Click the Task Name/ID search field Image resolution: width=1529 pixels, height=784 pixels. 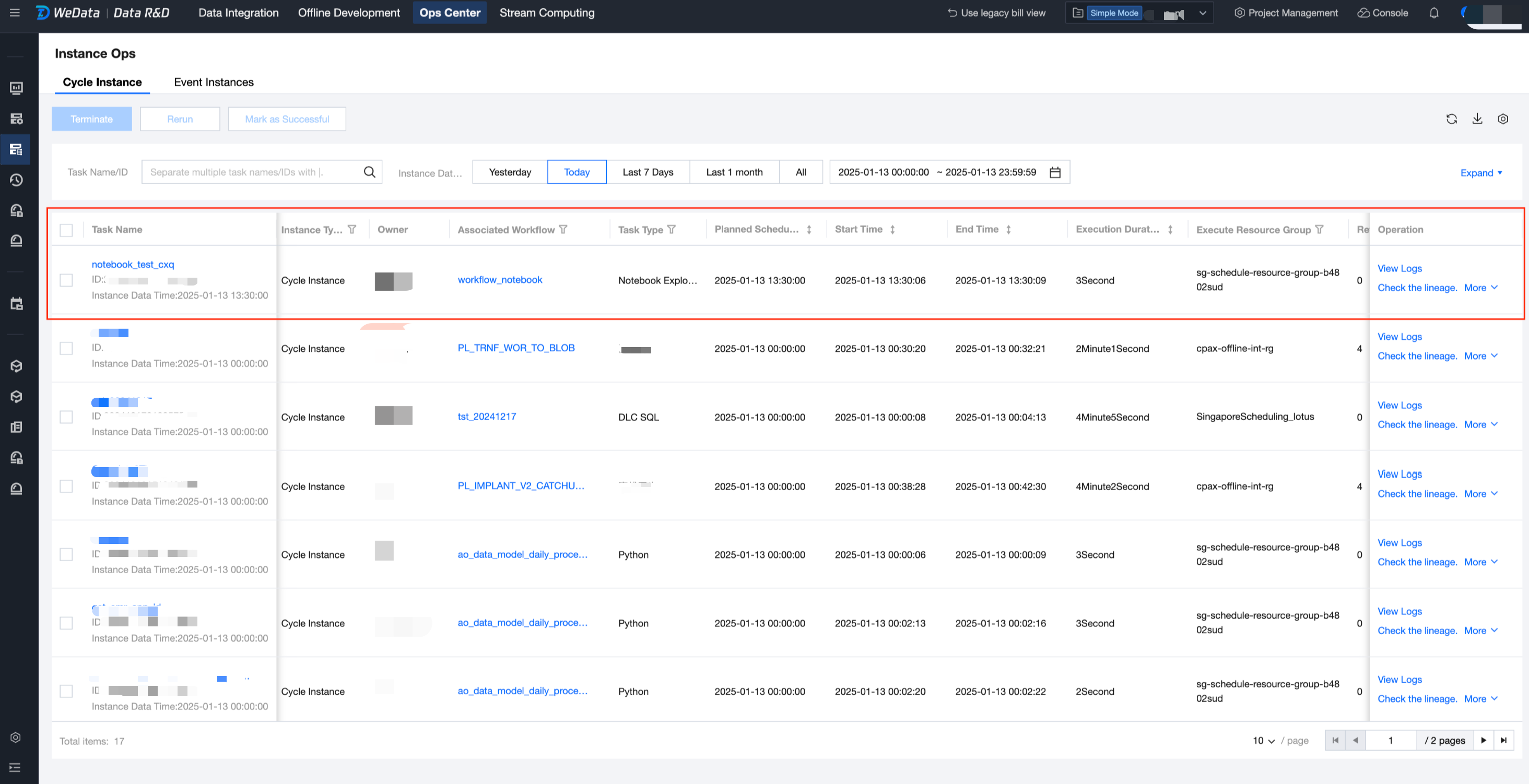(252, 172)
